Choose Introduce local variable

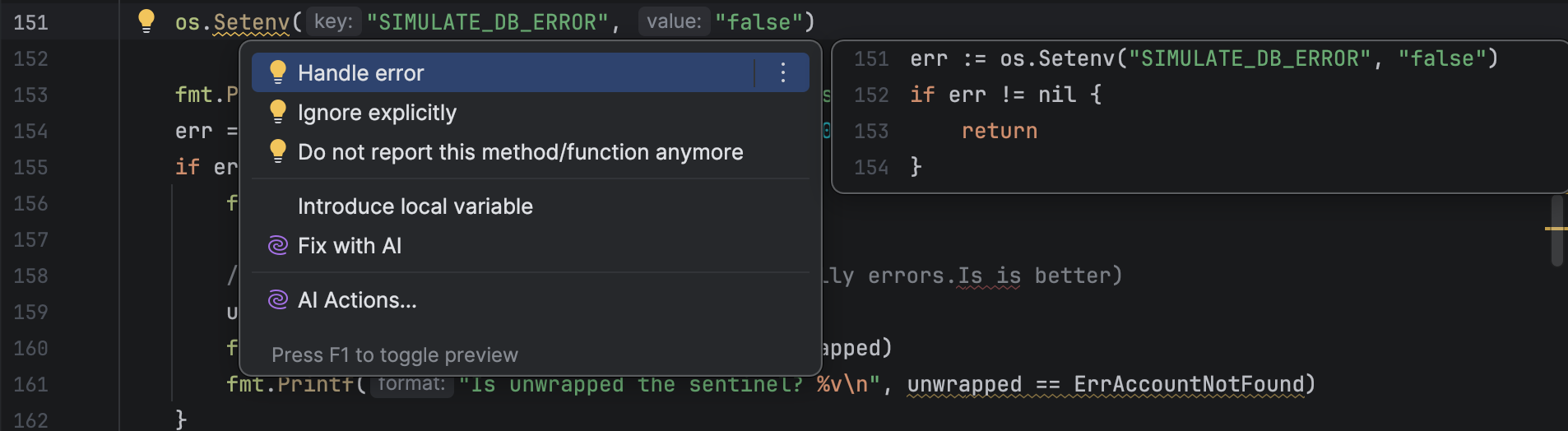click(x=415, y=206)
